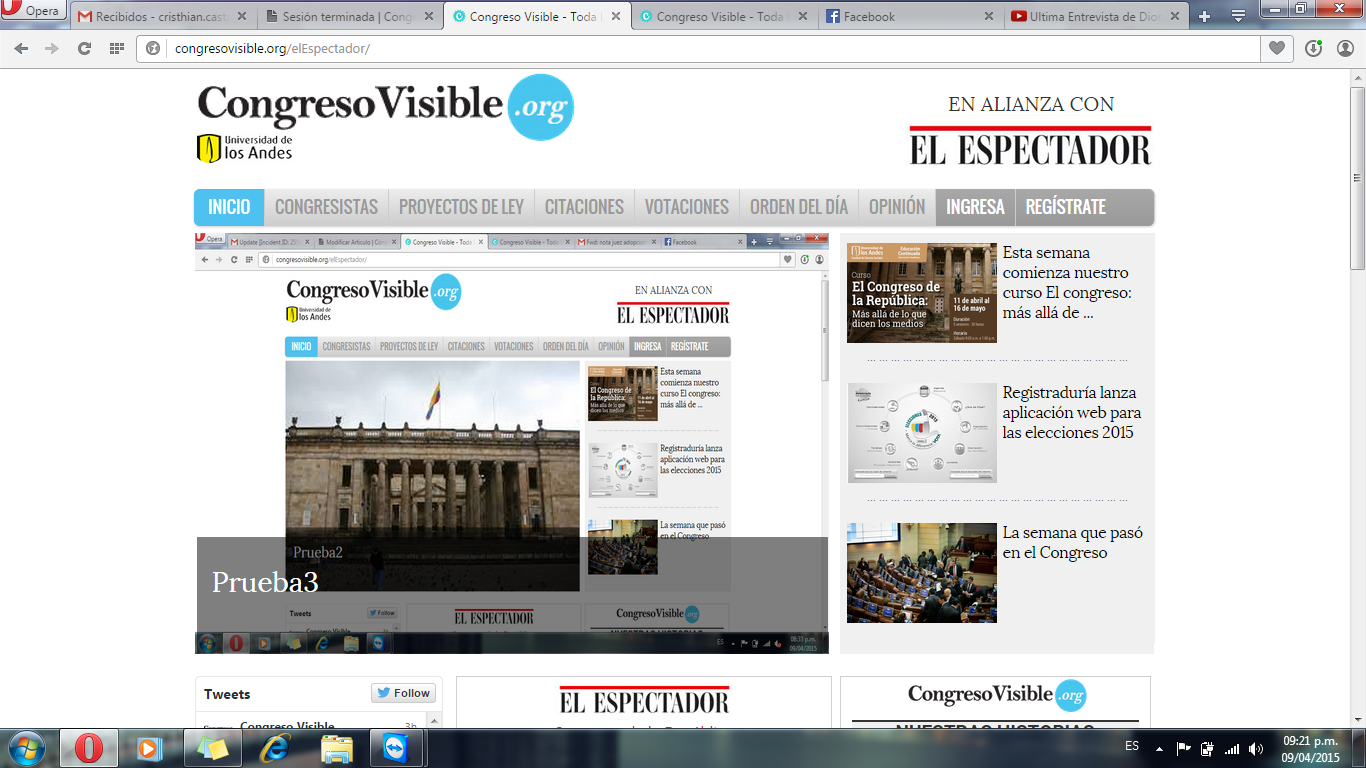
Task: Click the address bar URL field
Action: click(700, 48)
